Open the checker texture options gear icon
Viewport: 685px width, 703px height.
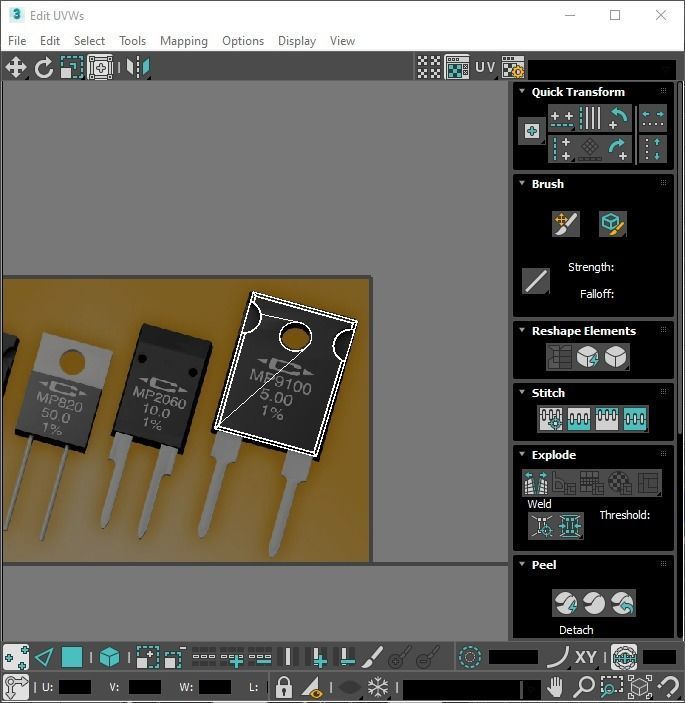[x=513, y=67]
